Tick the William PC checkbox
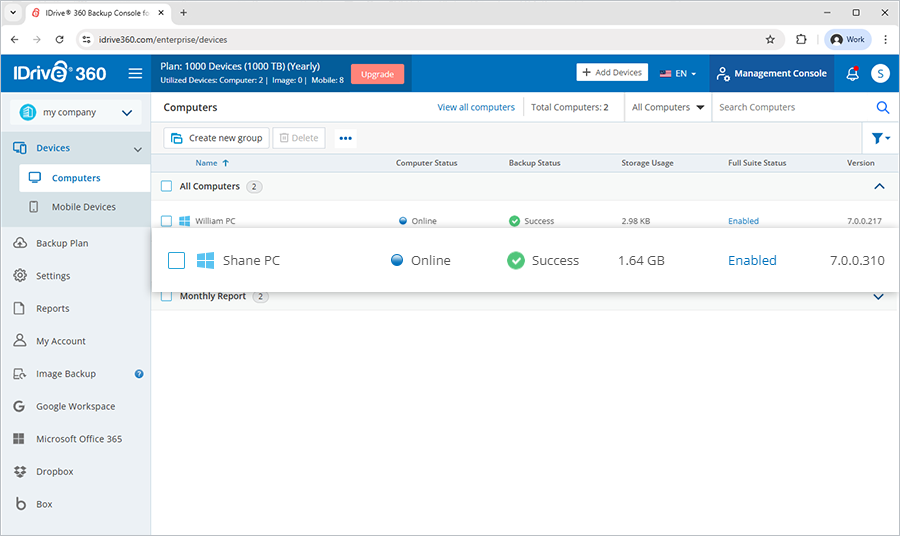Image resolution: width=900 pixels, height=536 pixels. [167, 221]
